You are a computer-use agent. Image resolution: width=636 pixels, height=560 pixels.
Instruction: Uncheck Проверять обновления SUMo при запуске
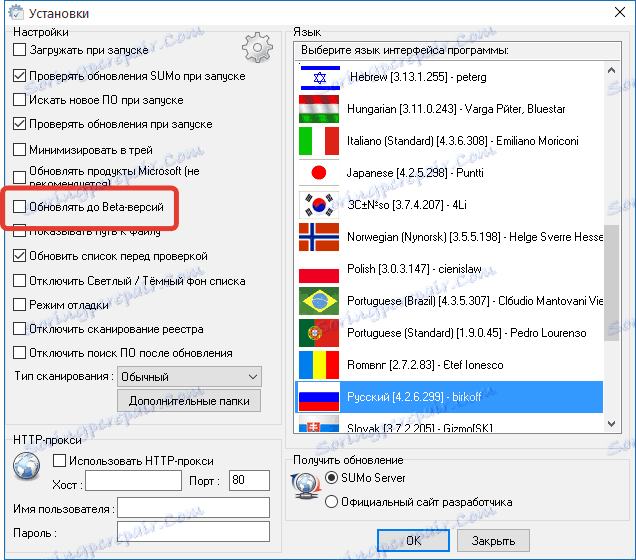[x=19, y=75]
